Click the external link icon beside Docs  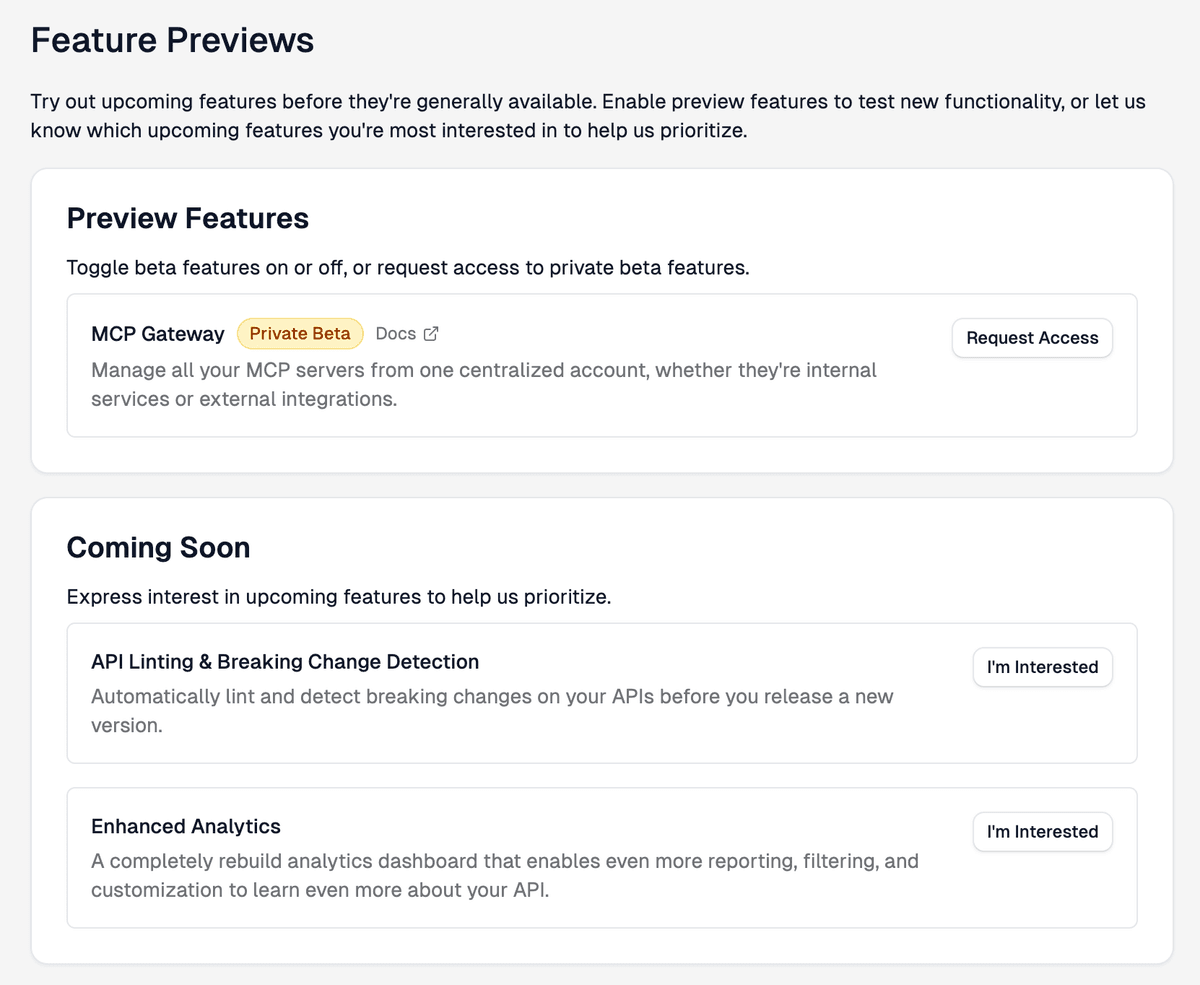pos(432,333)
